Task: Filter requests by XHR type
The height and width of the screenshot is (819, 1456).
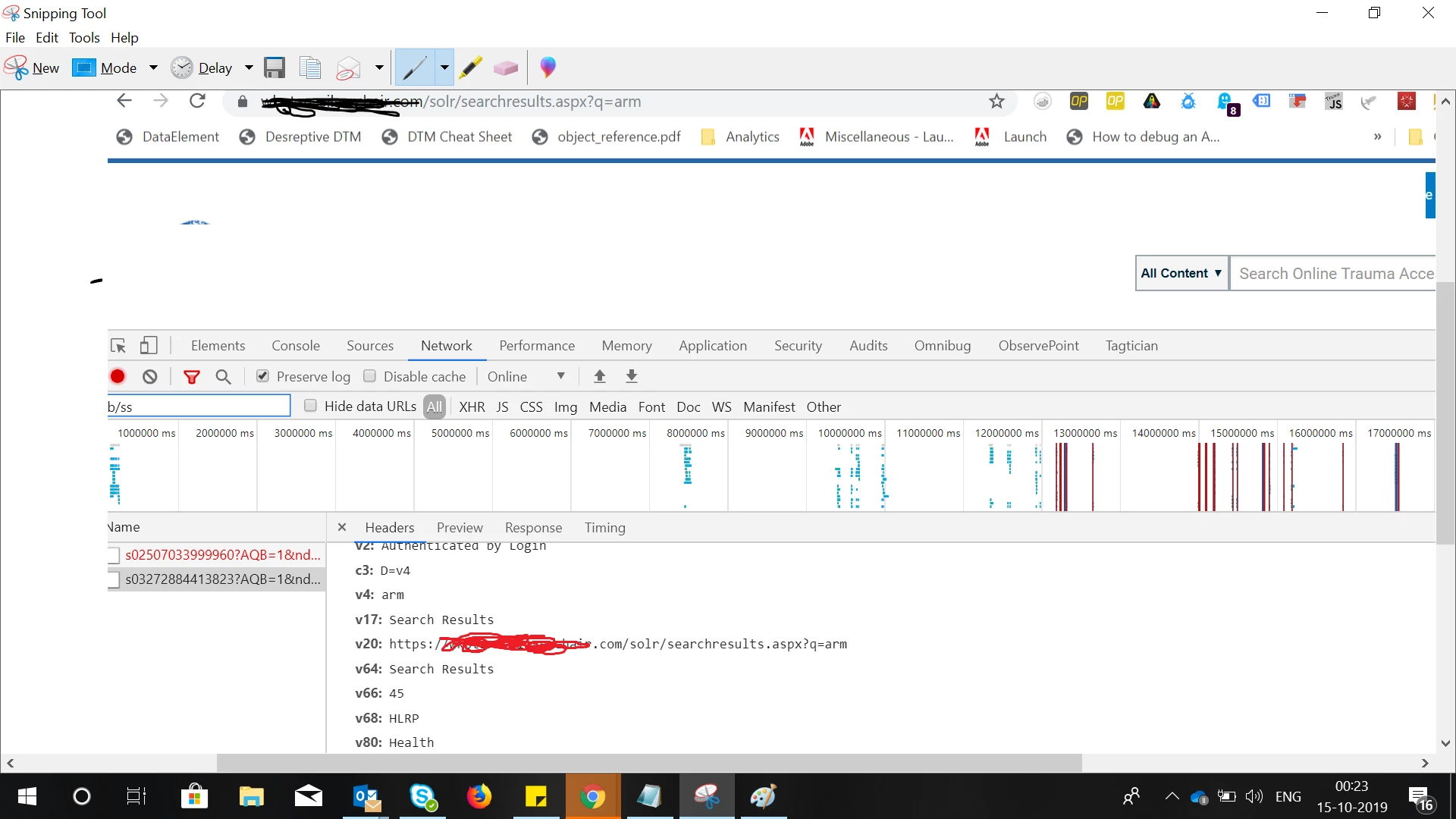Action: (472, 407)
